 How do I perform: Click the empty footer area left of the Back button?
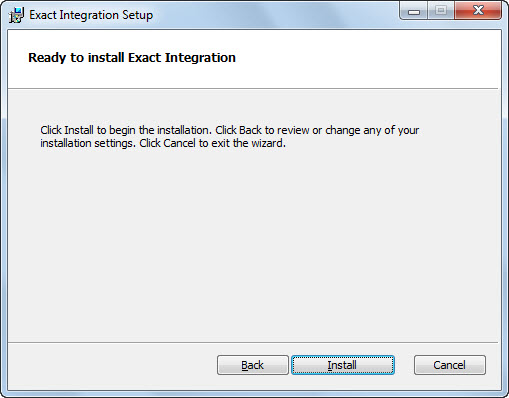tap(112, 365)
